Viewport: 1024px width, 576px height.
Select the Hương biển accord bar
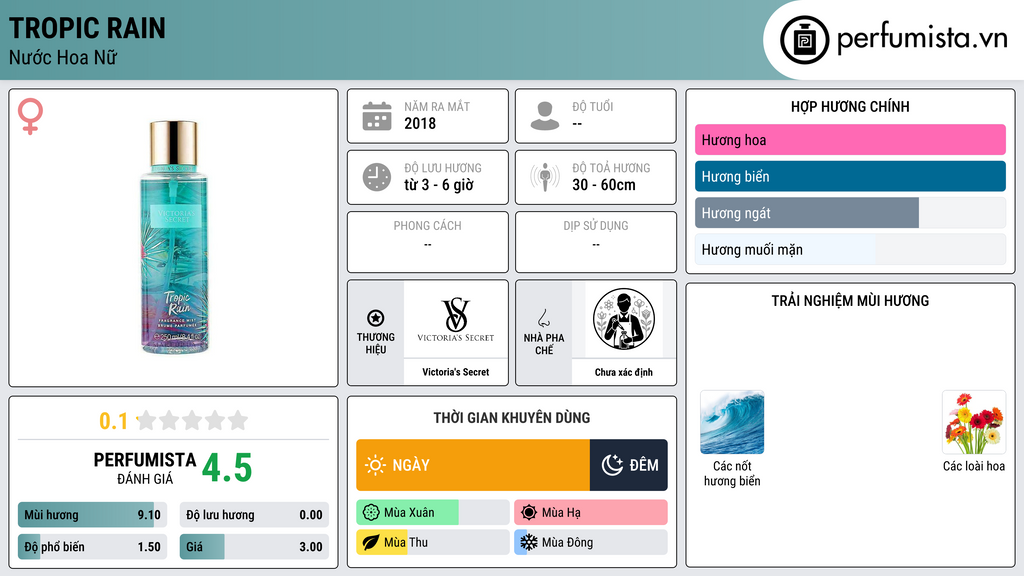click(850, 176)
